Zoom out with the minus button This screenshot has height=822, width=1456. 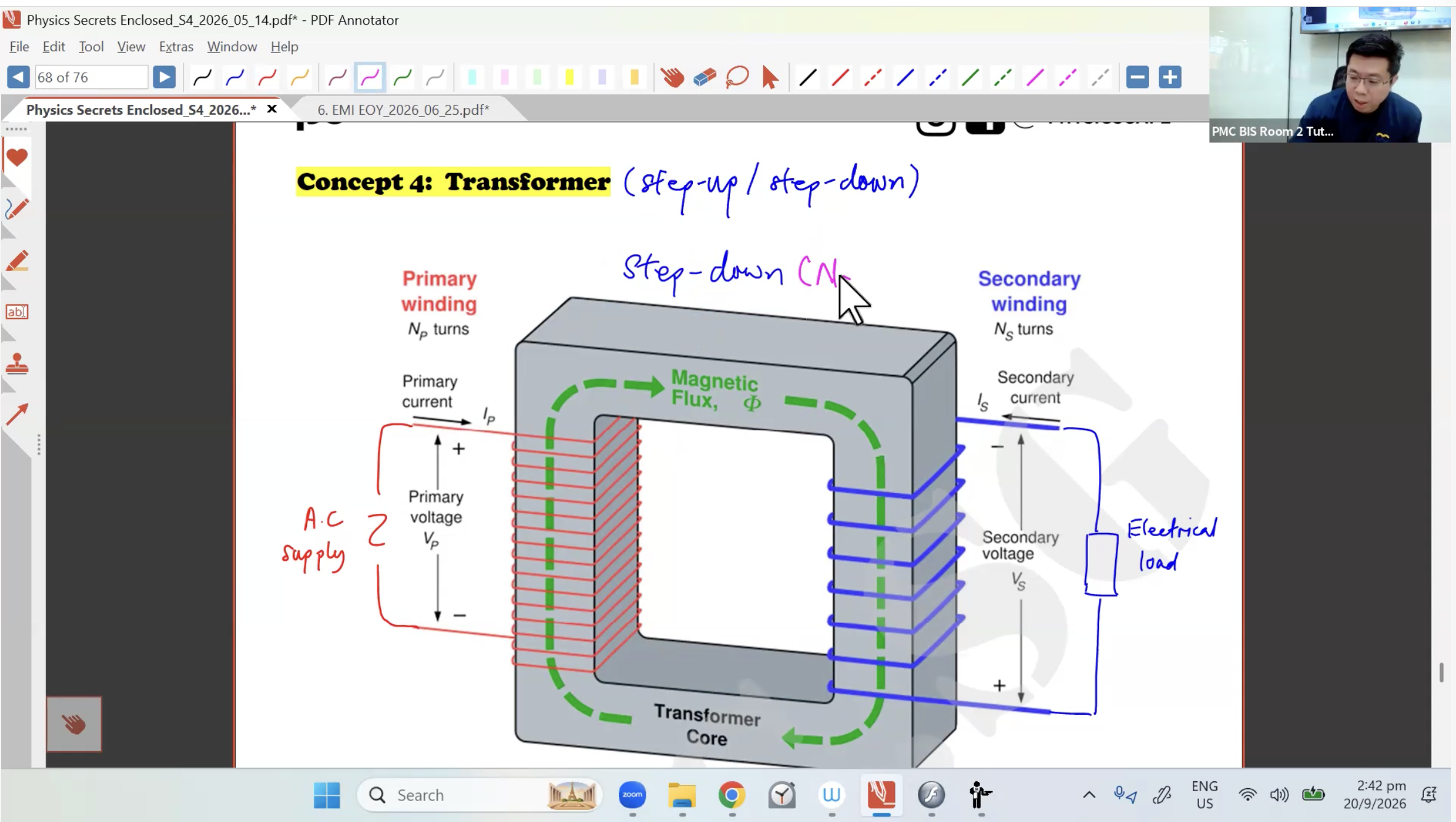point(1137,77)
